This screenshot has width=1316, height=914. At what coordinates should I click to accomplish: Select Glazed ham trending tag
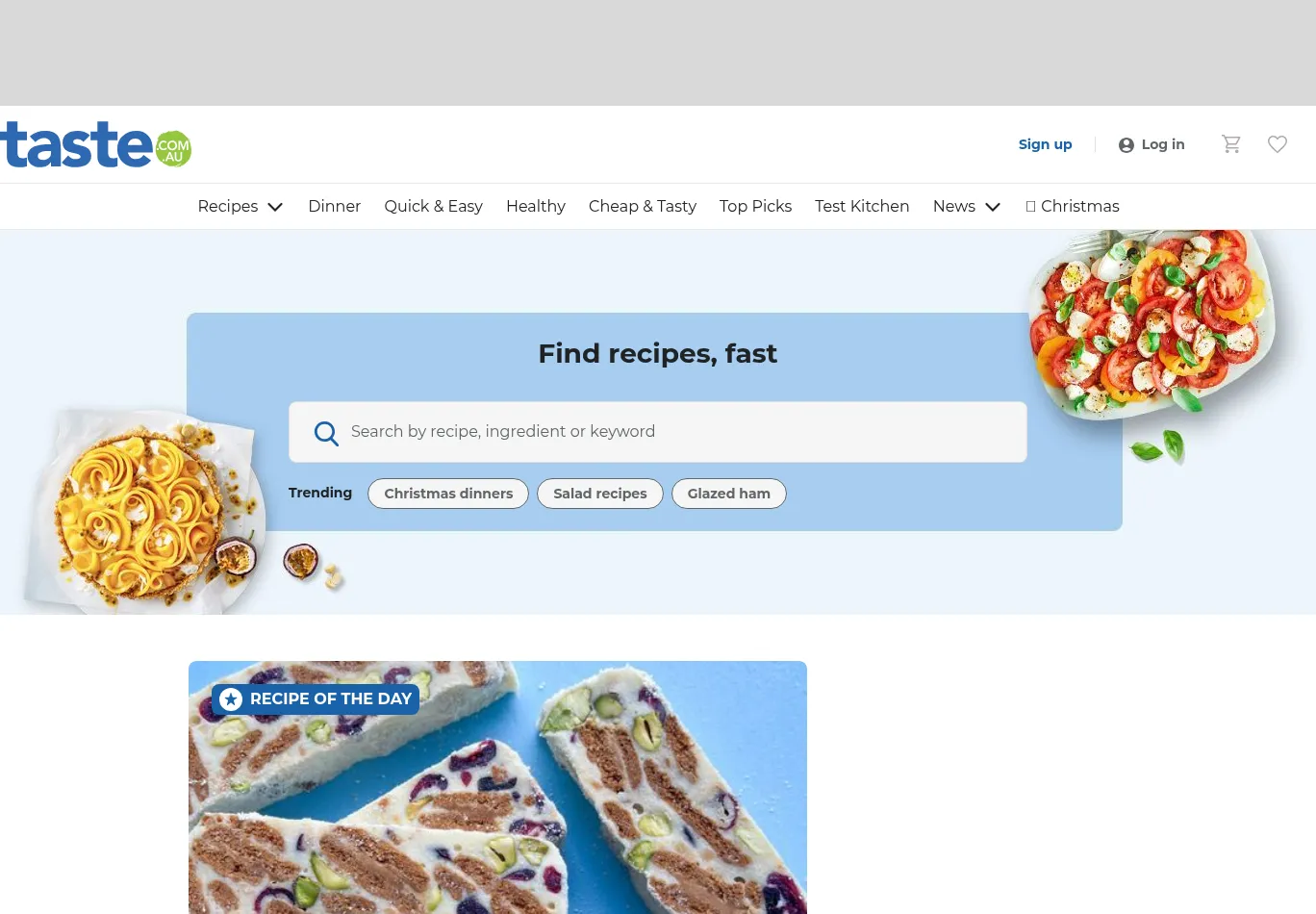729,494
